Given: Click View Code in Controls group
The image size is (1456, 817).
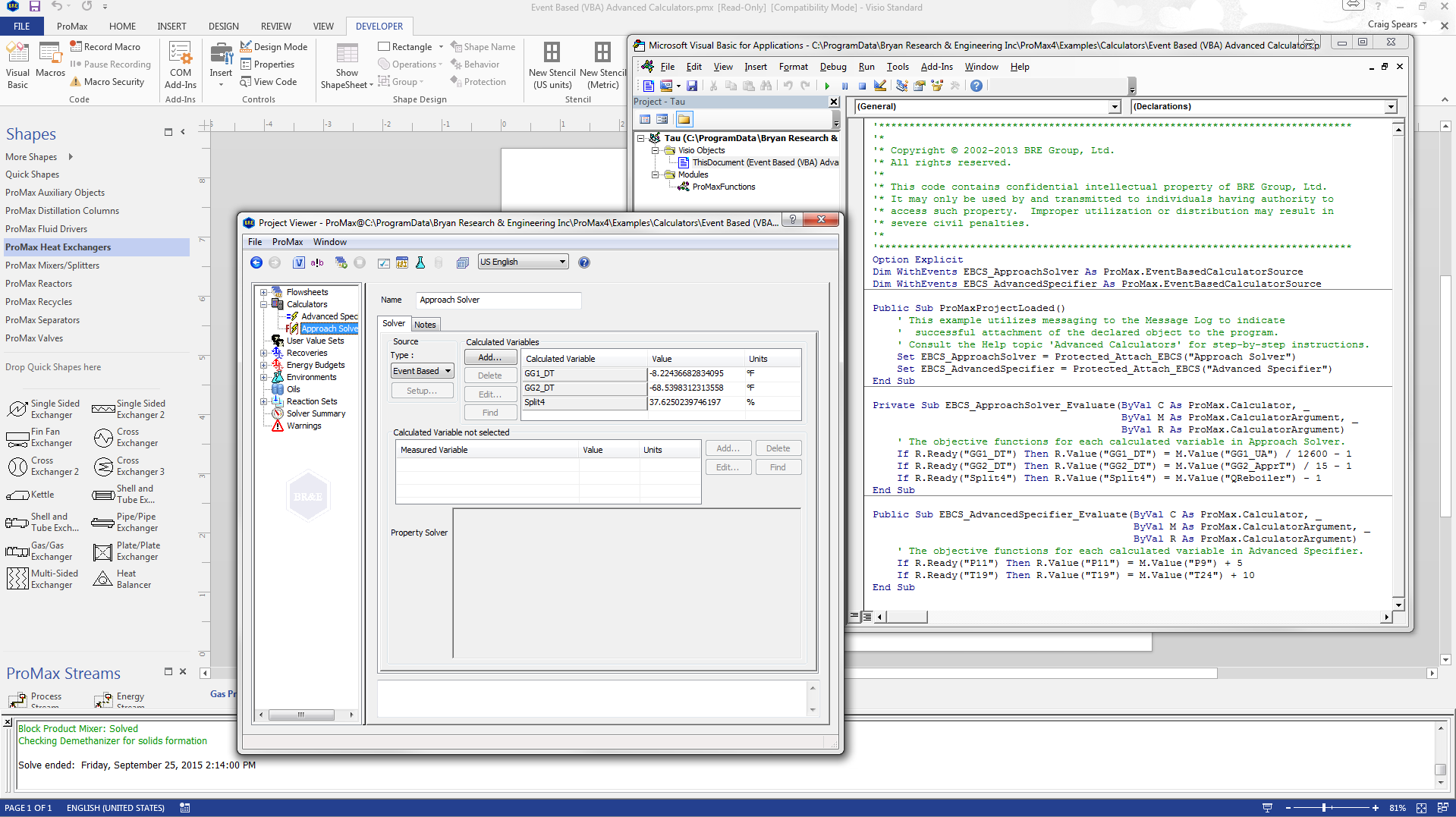Looking at the screenshot, I should [x=269, y=82].
